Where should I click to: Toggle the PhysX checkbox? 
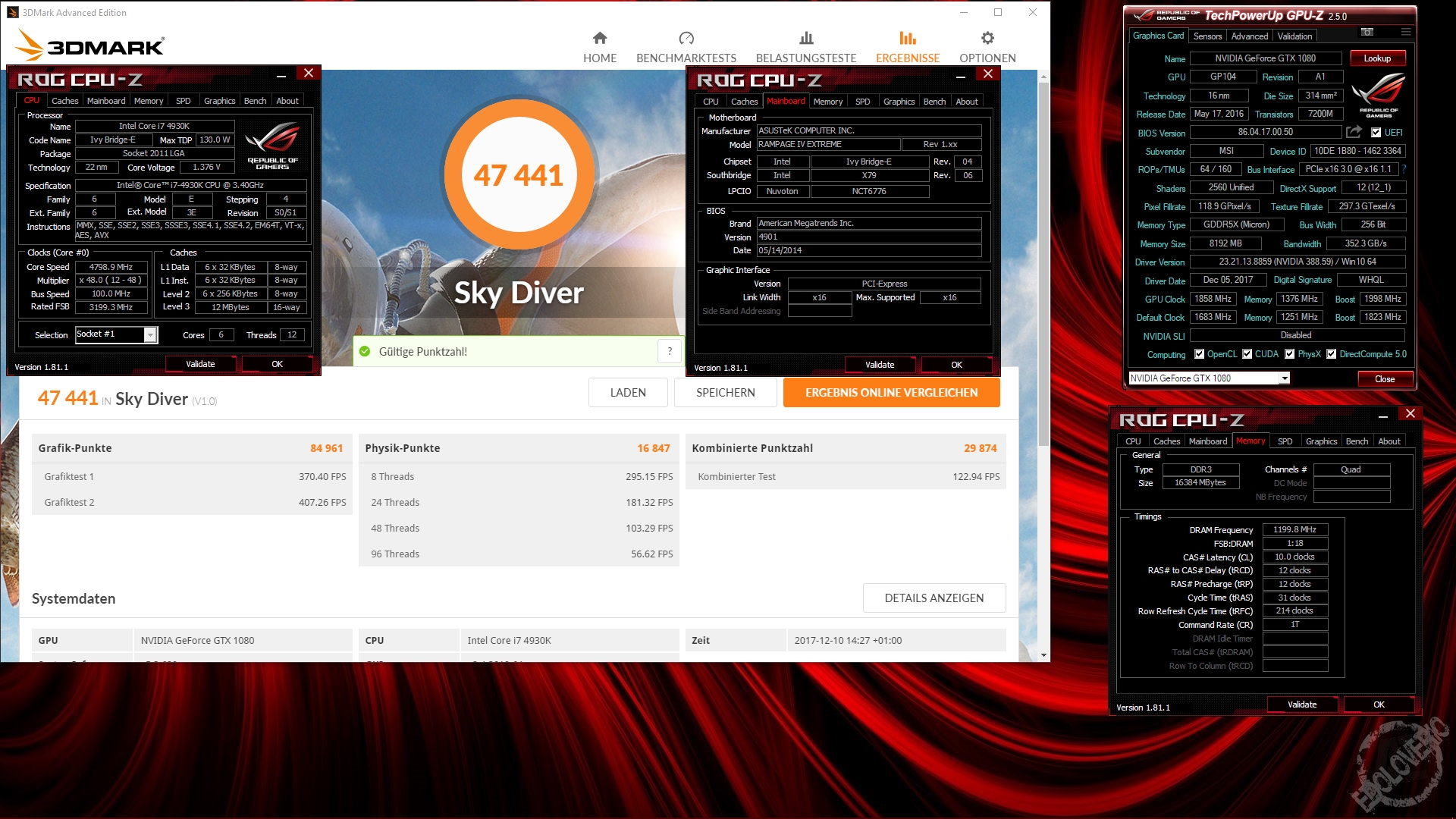1289,354
